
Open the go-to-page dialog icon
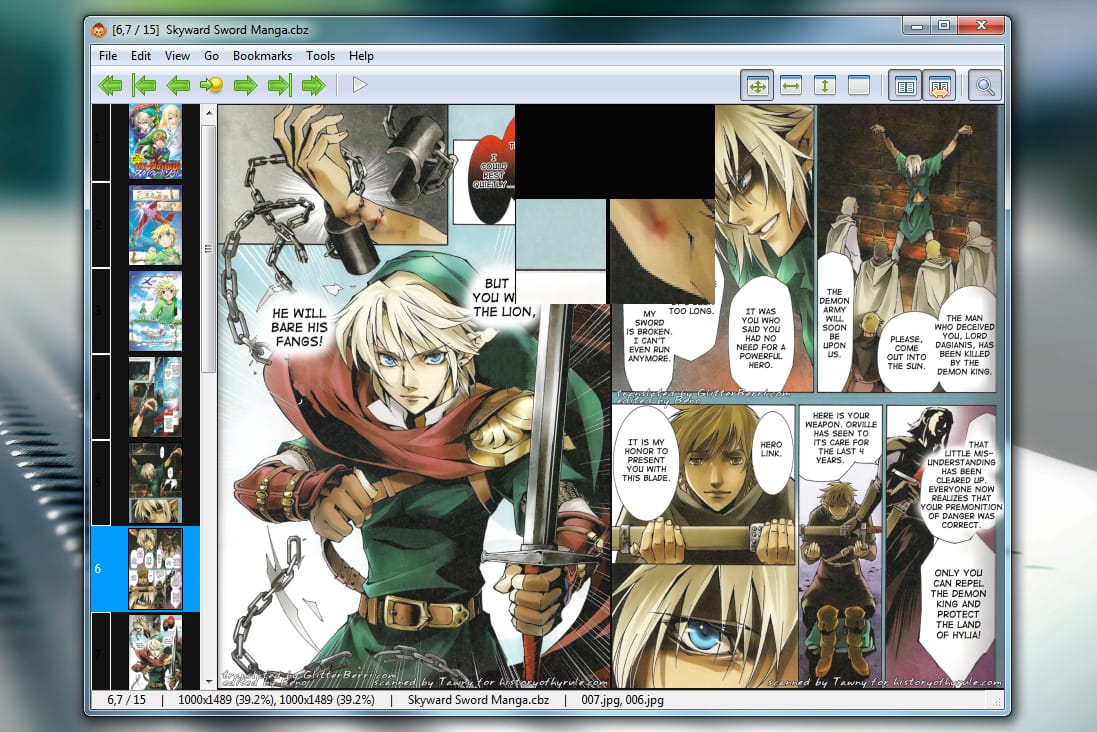click(x=211, y=85)
